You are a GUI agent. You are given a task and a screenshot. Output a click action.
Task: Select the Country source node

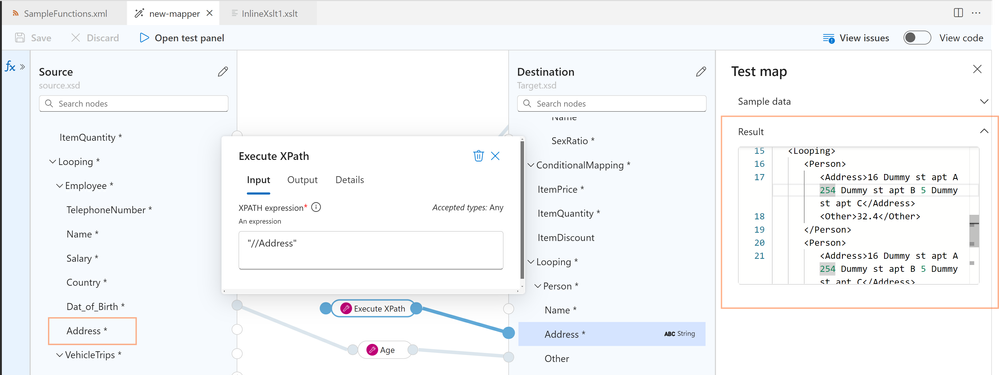tap(87, 283)
